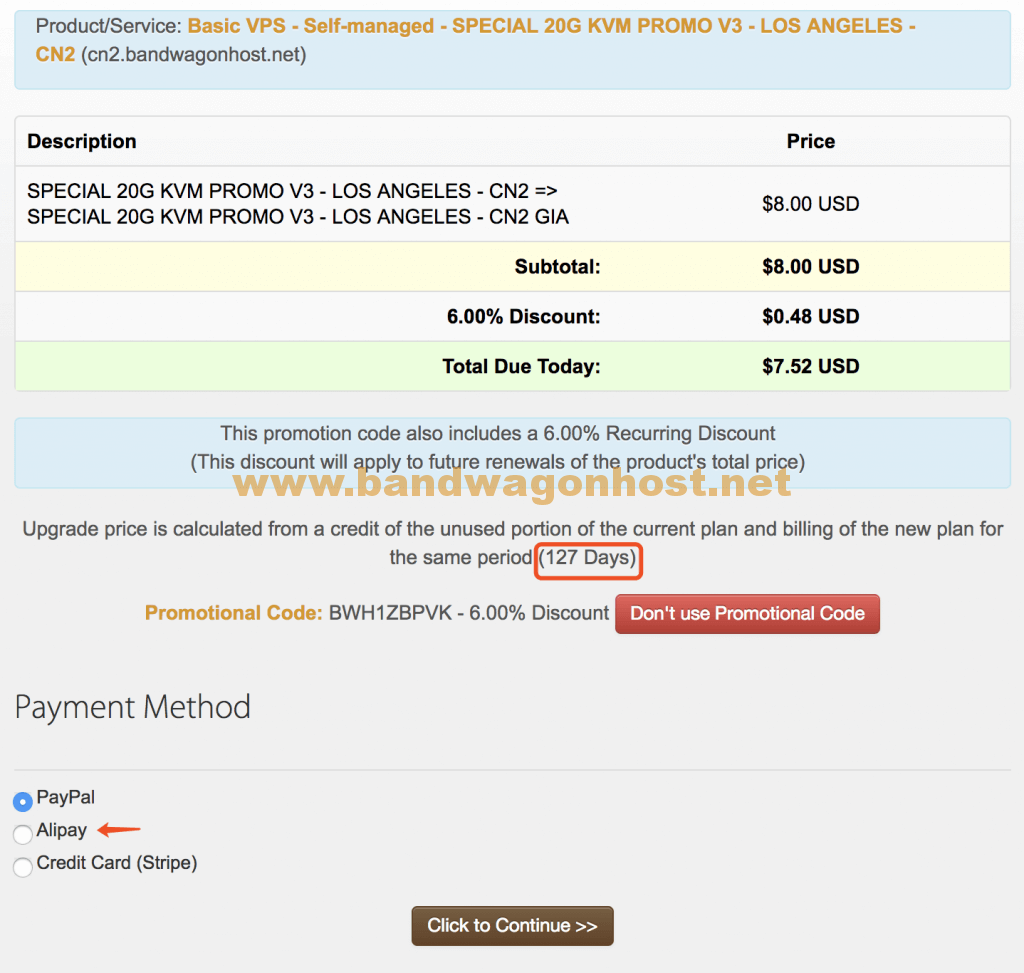Select the Alipay payment method

23,833
